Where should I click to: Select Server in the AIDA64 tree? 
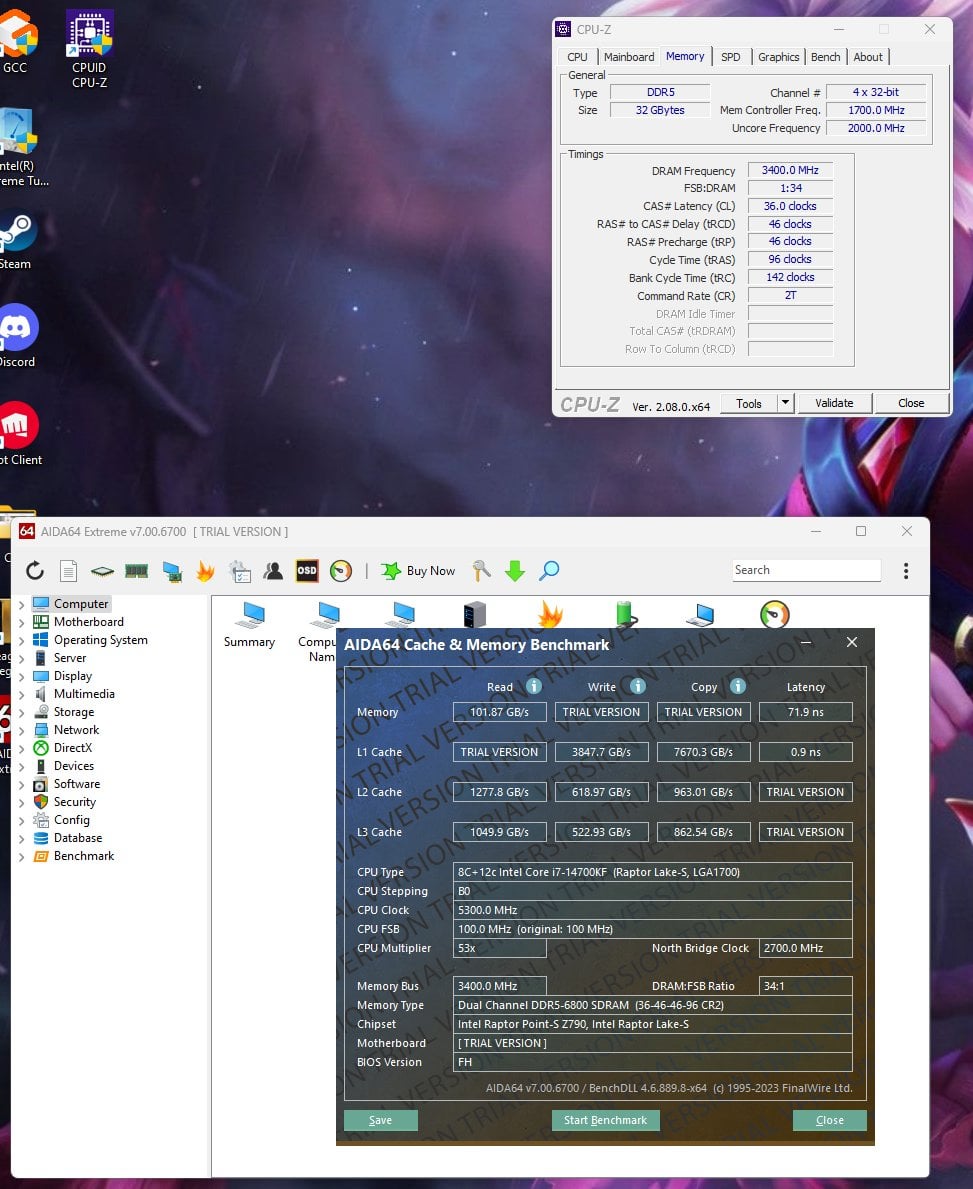click(70, 658)
